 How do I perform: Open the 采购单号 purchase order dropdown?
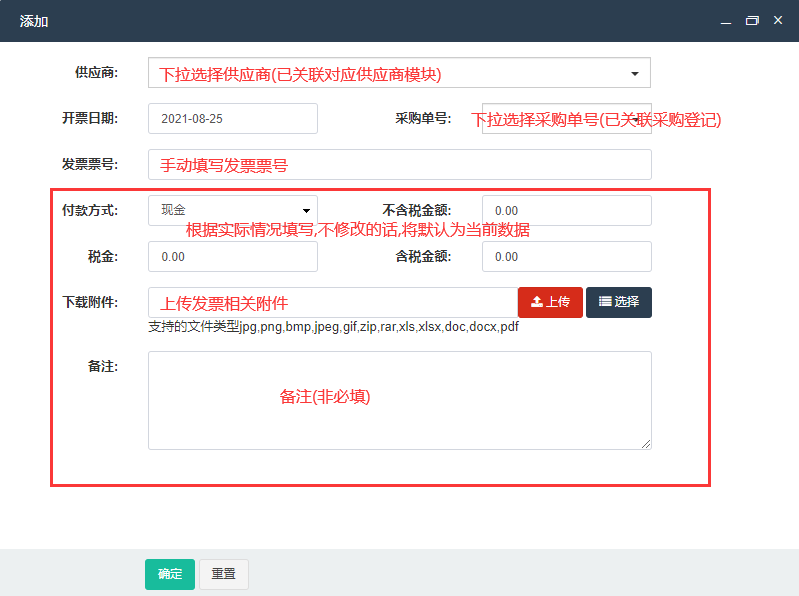click(567, 119)
